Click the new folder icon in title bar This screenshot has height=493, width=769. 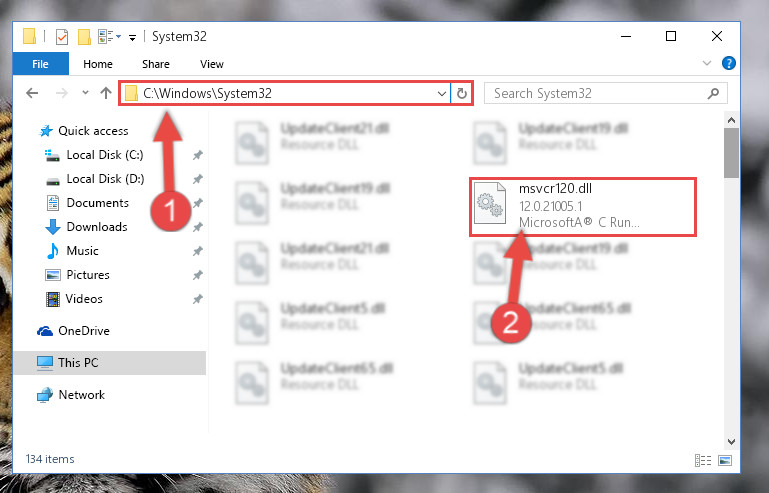[84, 37]
